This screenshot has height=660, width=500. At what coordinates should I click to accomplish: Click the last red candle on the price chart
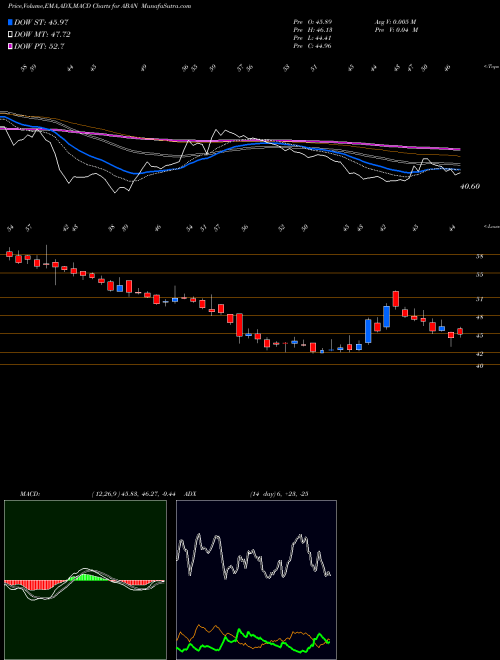coord(460,332)
